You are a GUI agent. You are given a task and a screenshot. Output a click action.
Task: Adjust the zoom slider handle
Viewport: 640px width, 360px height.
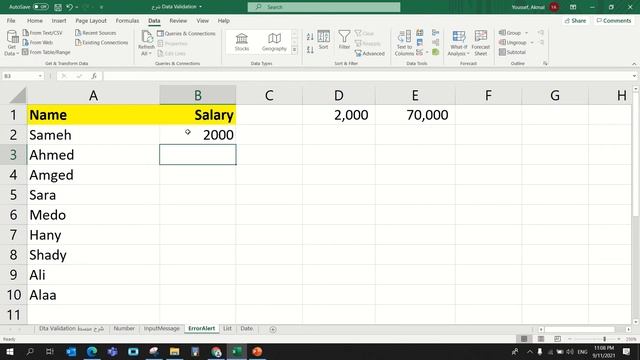click(x=604, y=339)
